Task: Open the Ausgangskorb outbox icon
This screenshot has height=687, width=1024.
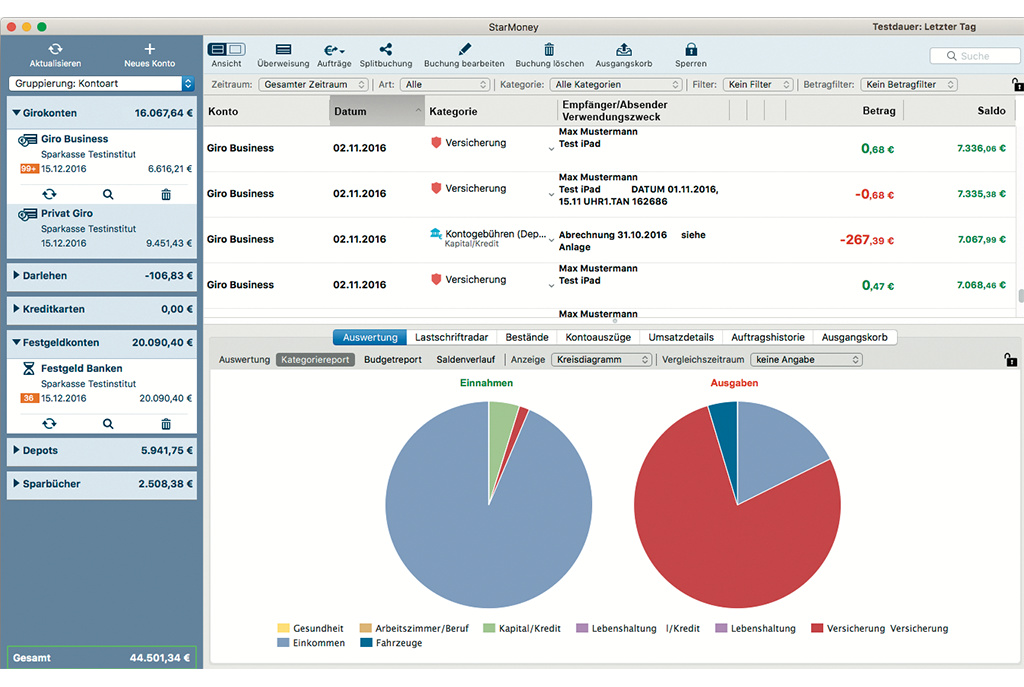Action: 624,49
